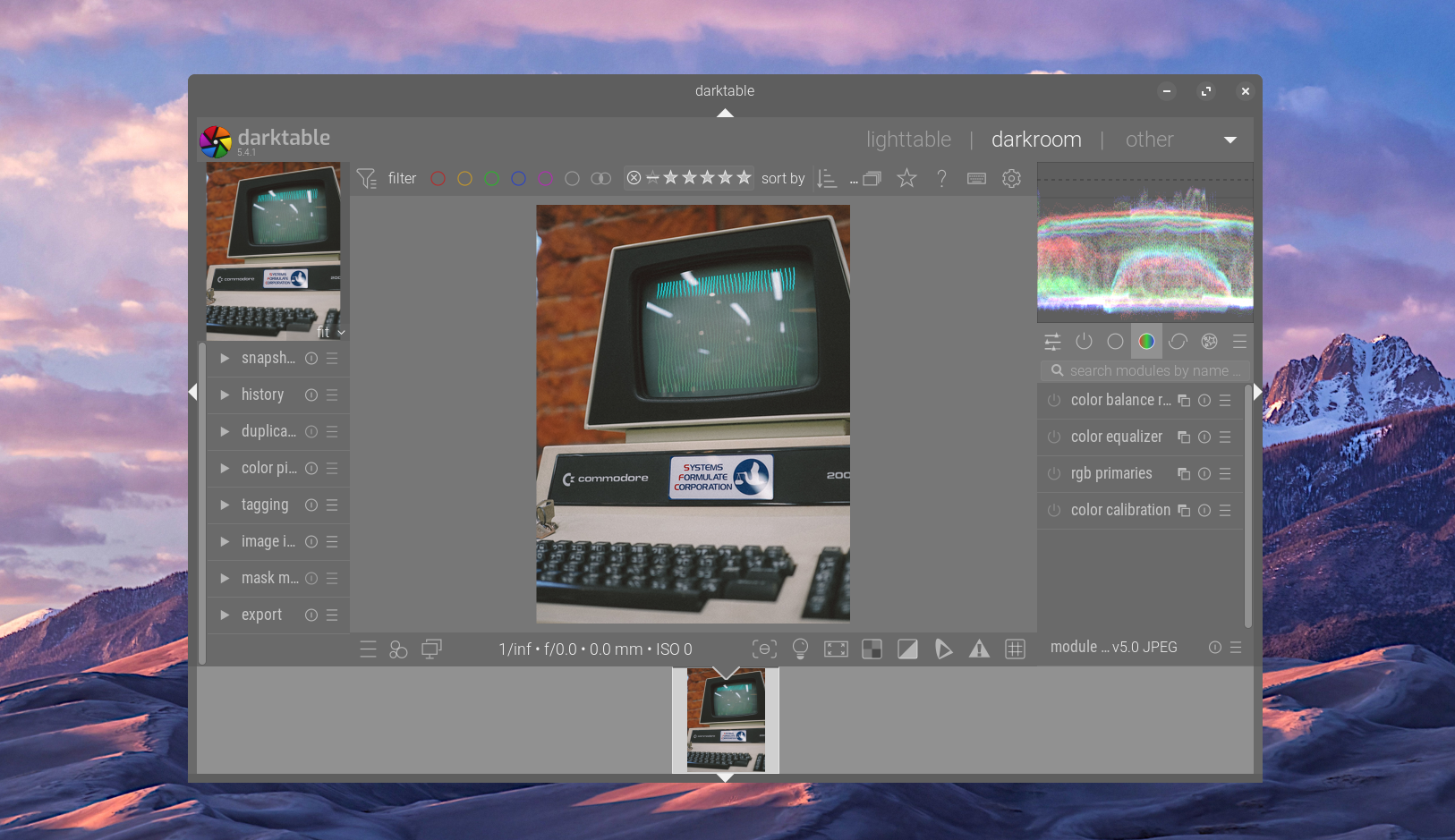Expand the duplicate manager panel
The image size is (1455, 840).
click(x=225, y=431)
